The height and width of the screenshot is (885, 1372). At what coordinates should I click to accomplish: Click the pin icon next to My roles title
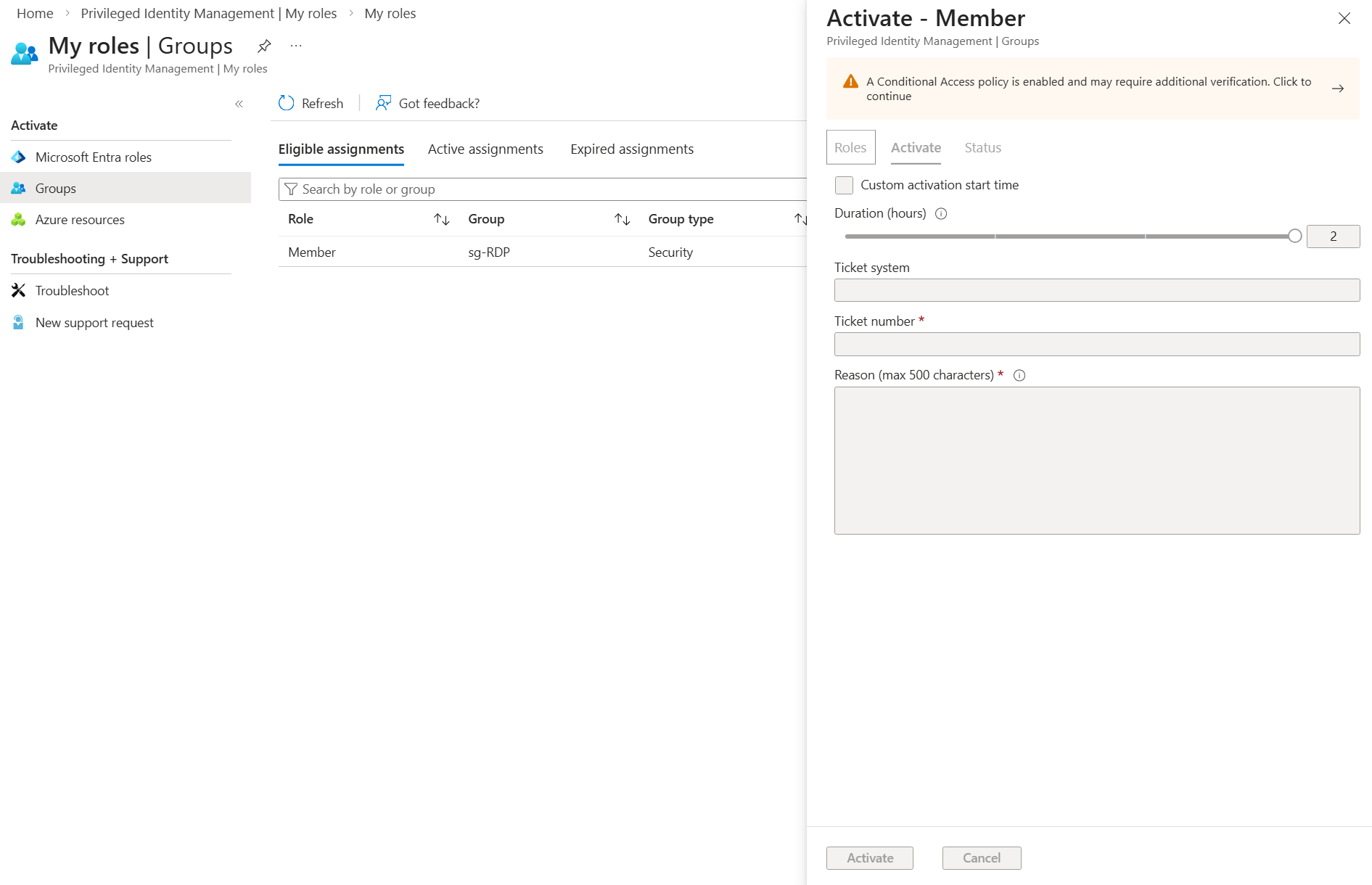coord(264,46)
